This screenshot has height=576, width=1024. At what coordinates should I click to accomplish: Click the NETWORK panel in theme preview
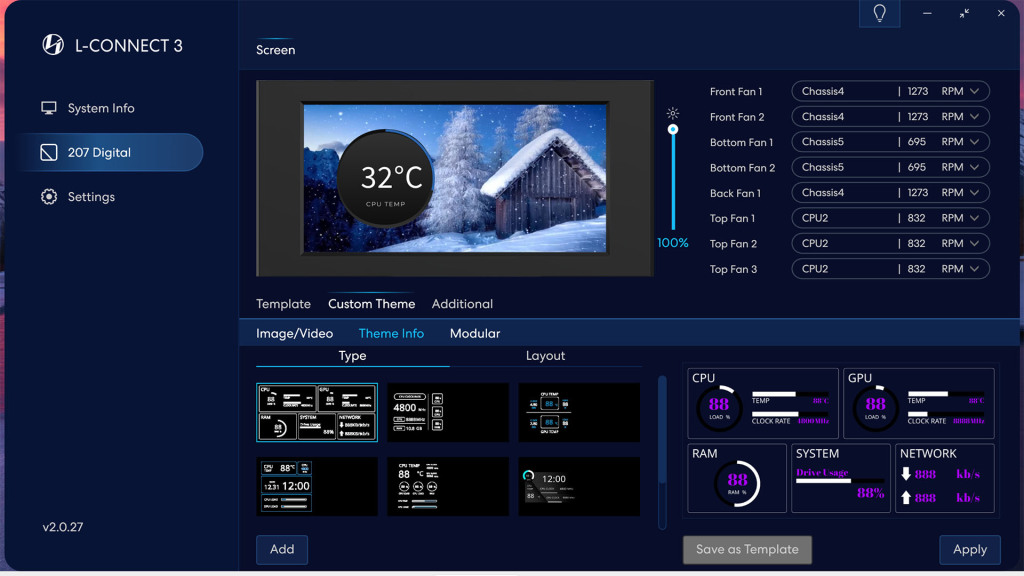point(945,478)
